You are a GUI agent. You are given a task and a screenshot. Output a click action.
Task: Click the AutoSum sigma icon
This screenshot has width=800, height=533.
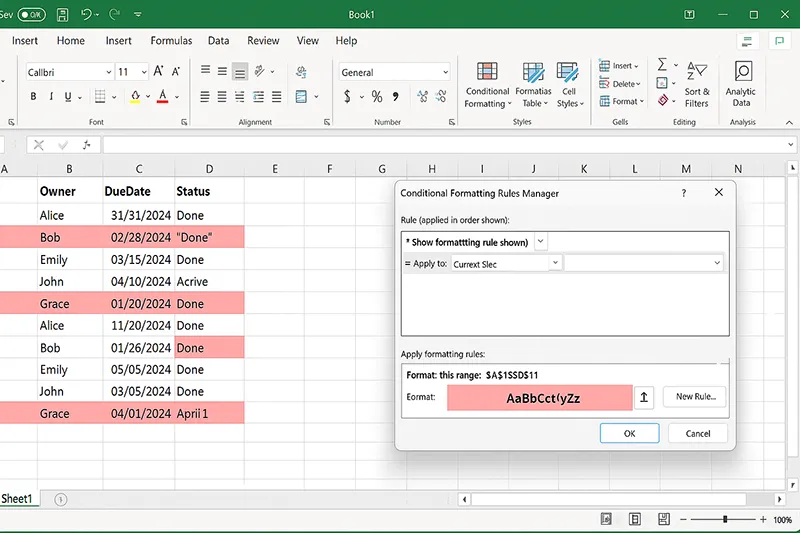(662, 65)
